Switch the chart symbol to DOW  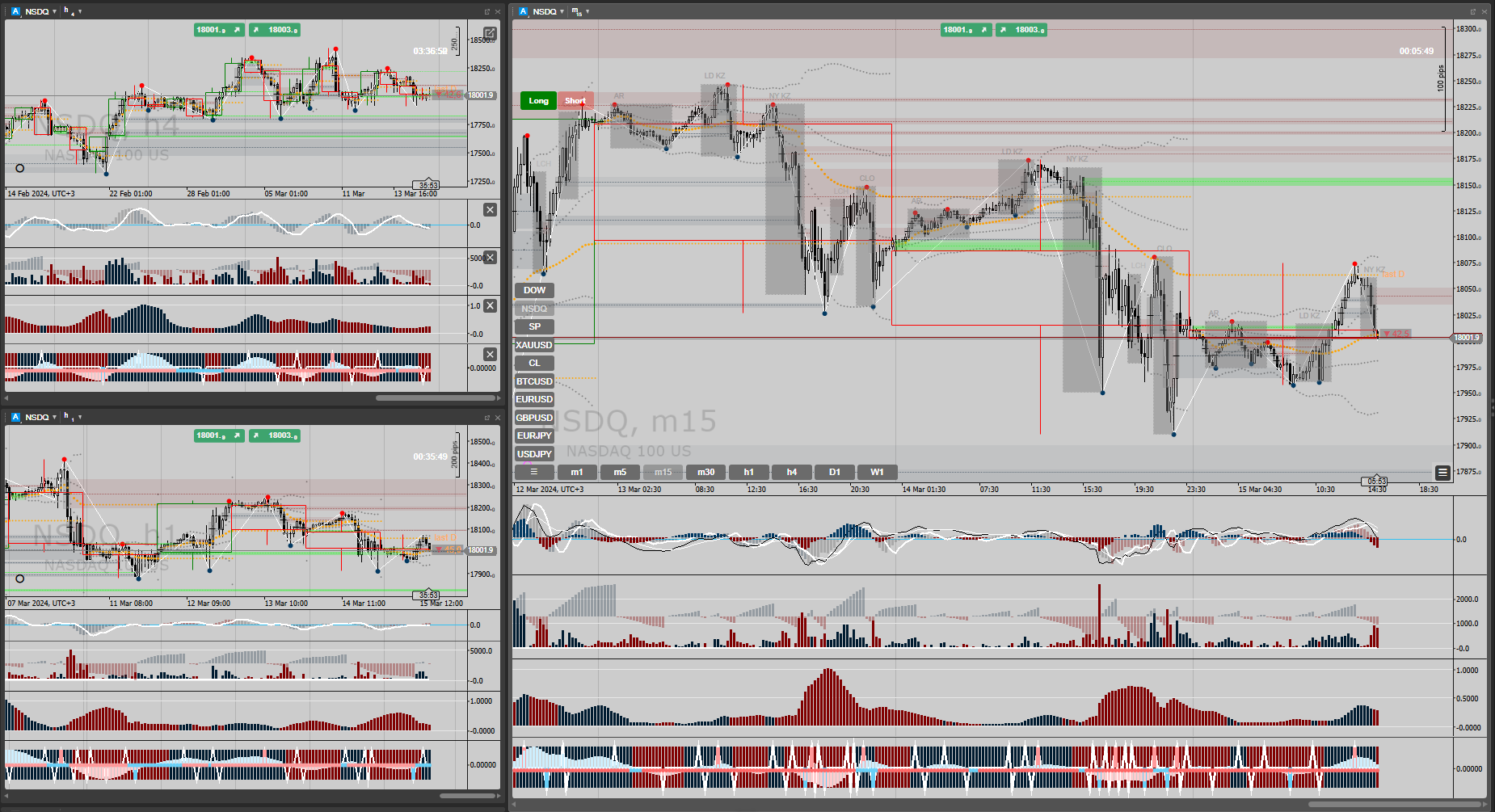tap(534, 290)
